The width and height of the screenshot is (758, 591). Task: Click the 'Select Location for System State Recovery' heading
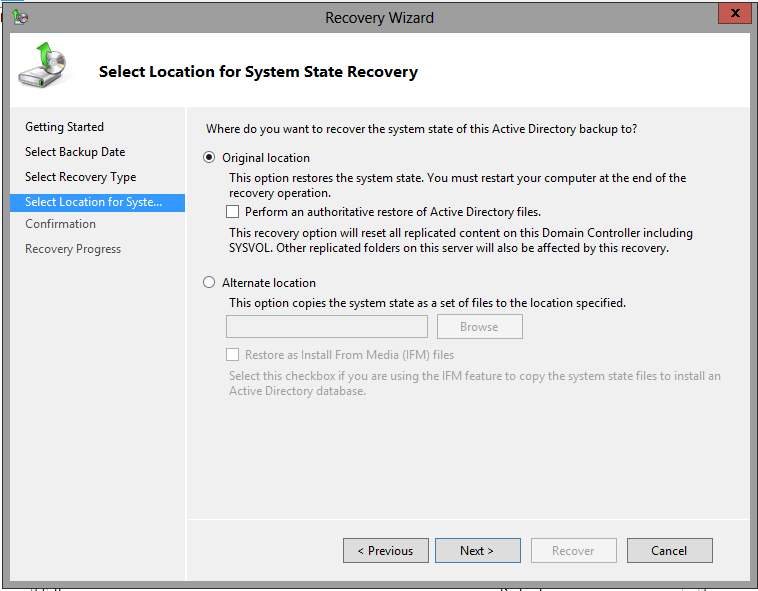258,72
